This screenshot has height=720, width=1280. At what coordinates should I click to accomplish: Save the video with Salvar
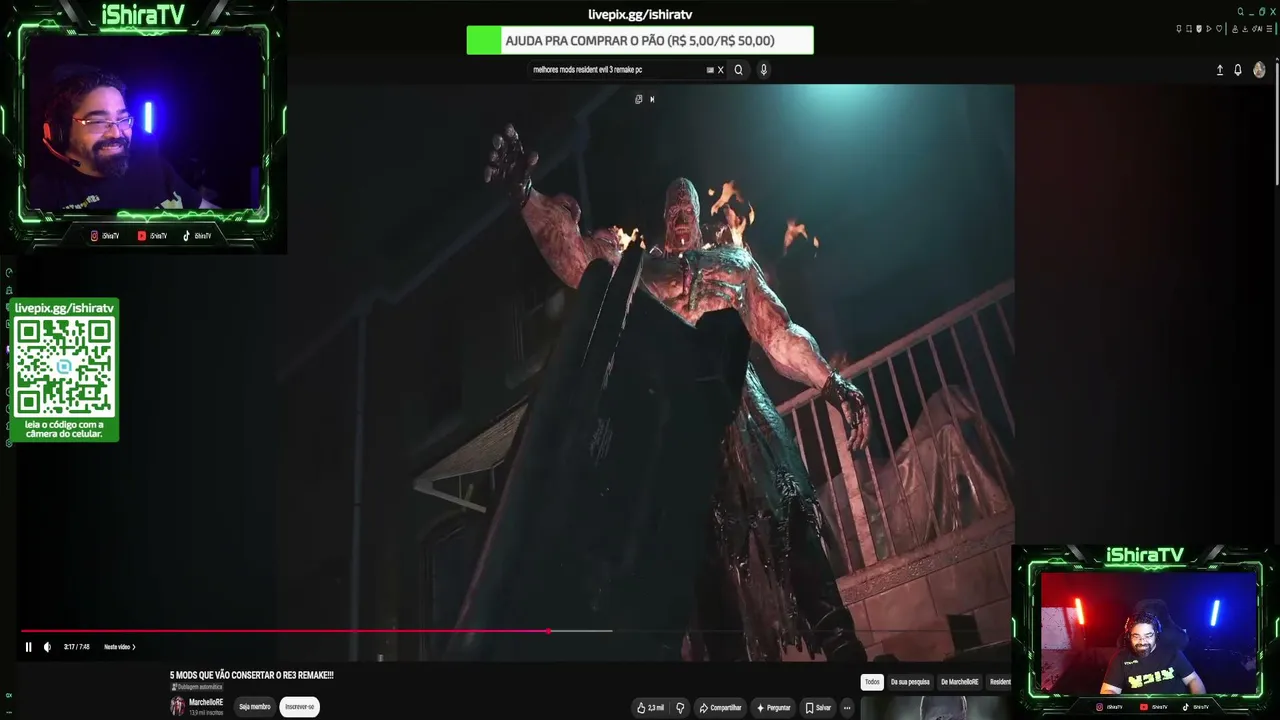coord(818,708)
